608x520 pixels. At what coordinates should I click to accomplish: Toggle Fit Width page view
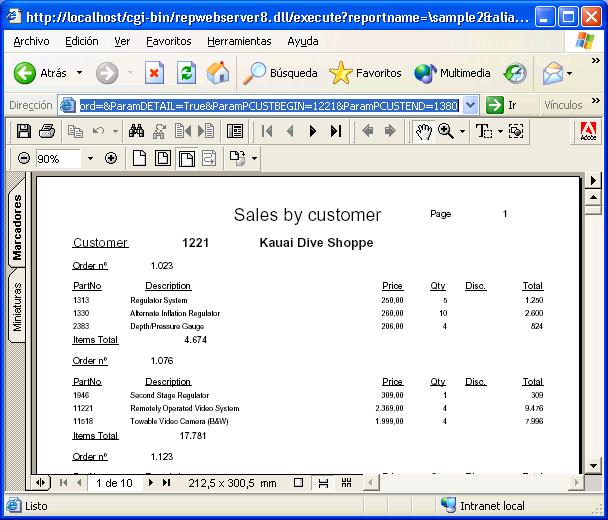click(x=187, y=158)
